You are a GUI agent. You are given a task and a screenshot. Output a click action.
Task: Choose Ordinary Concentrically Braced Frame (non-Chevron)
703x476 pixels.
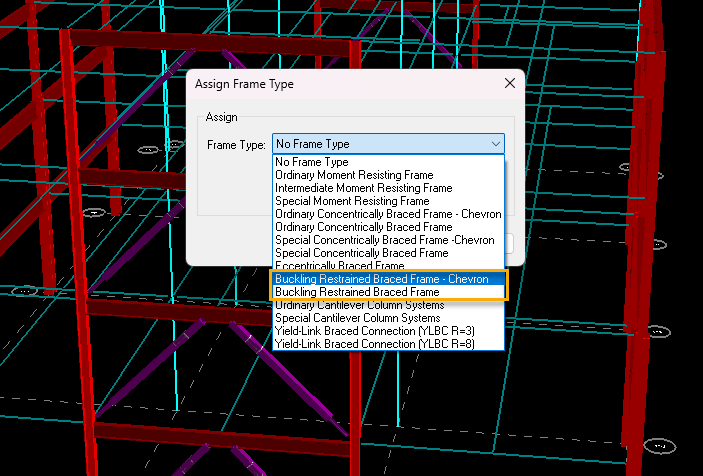(364, 227)
